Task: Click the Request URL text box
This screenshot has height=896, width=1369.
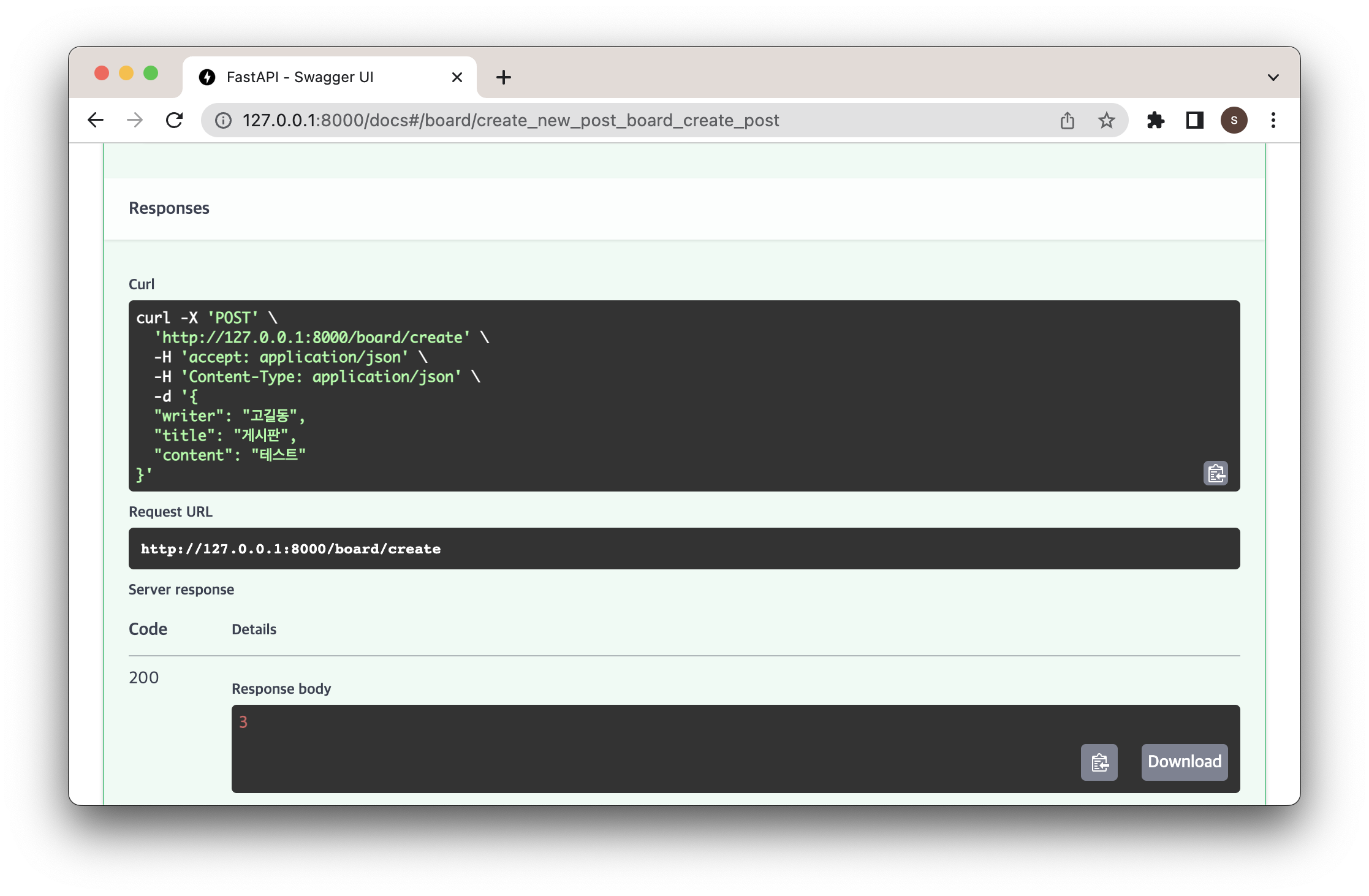Action: 684,549
